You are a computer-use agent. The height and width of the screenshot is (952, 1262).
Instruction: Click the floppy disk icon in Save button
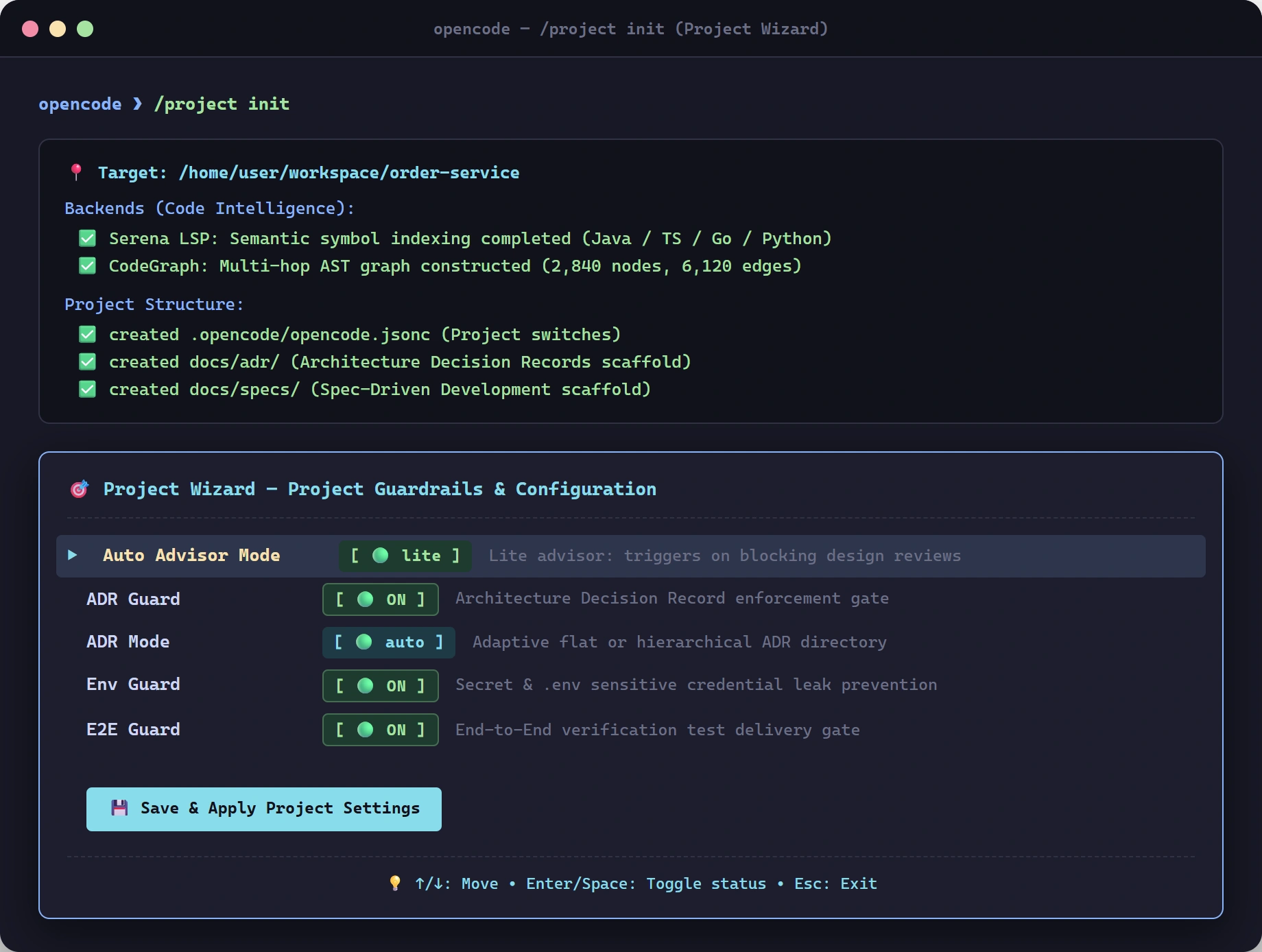pyautogui.click(x=119, y=808)
